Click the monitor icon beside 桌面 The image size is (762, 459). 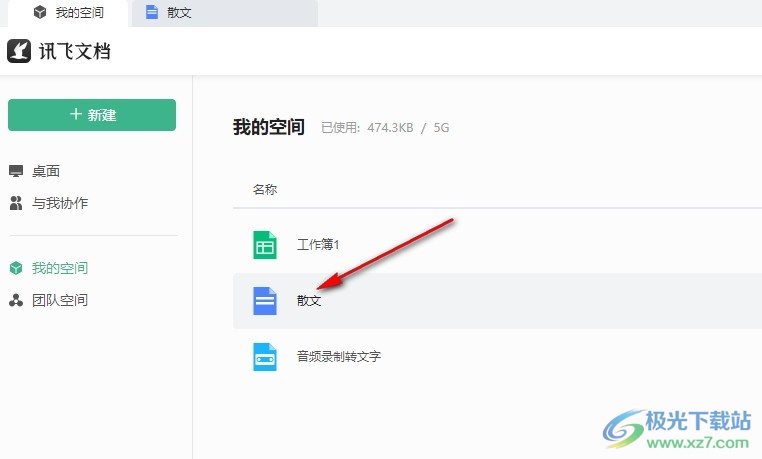[16, 171]
